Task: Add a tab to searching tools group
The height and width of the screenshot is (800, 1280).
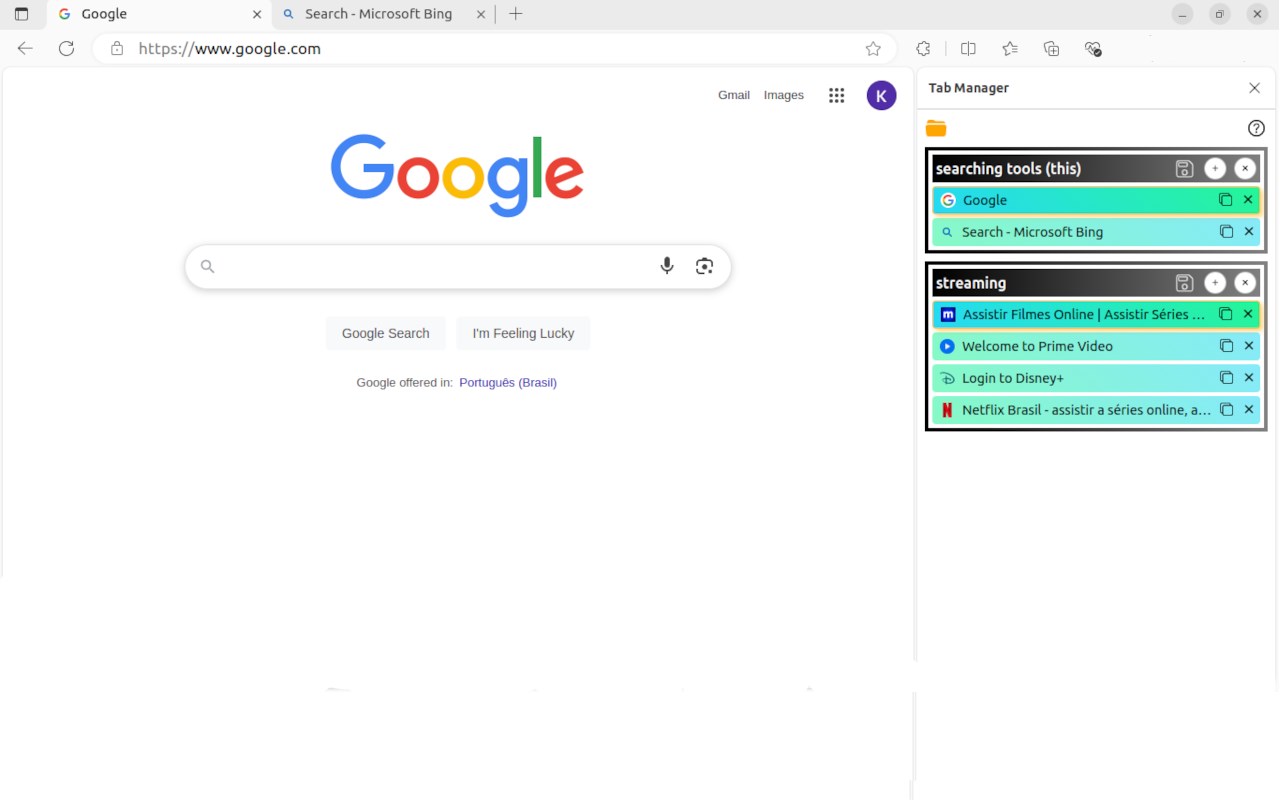Action: (x=1215, y=168)
